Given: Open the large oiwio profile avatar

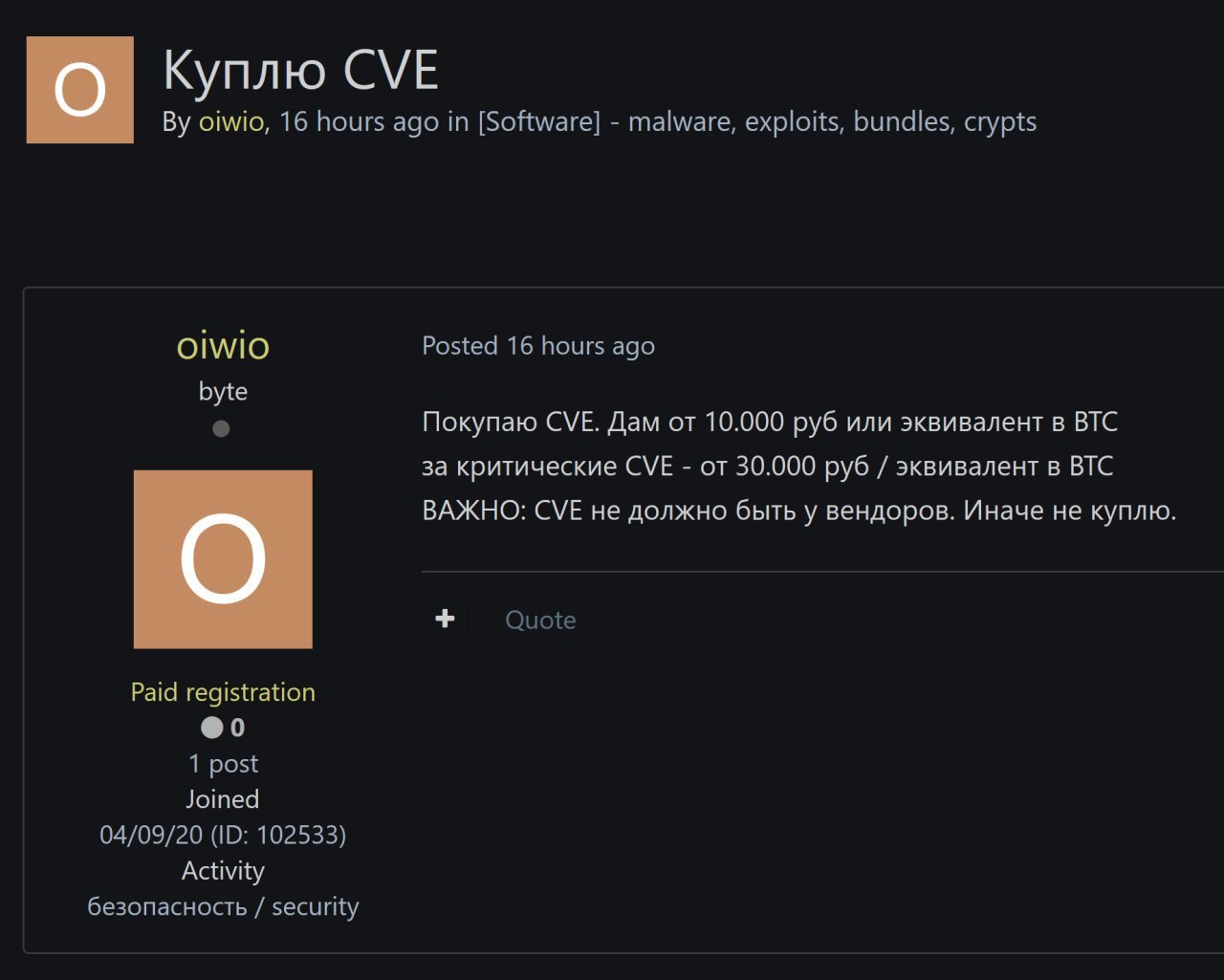Looking at the screenshot, I should 223,559.
